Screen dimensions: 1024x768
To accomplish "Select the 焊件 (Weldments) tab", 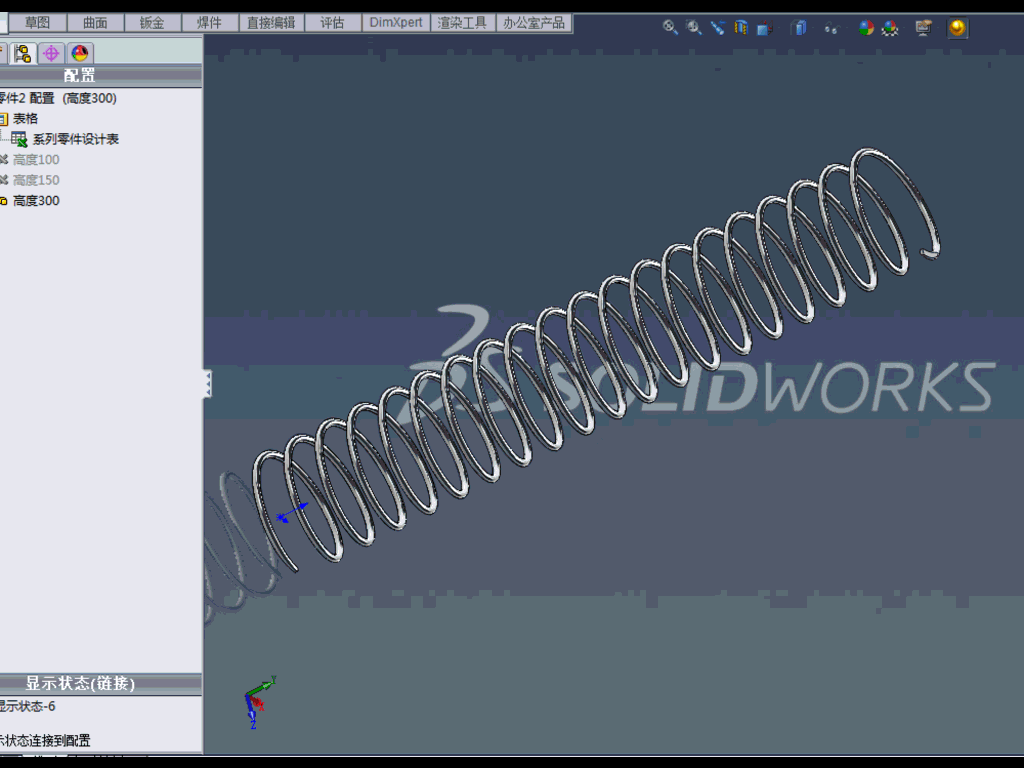I will (x=210, y=23).
